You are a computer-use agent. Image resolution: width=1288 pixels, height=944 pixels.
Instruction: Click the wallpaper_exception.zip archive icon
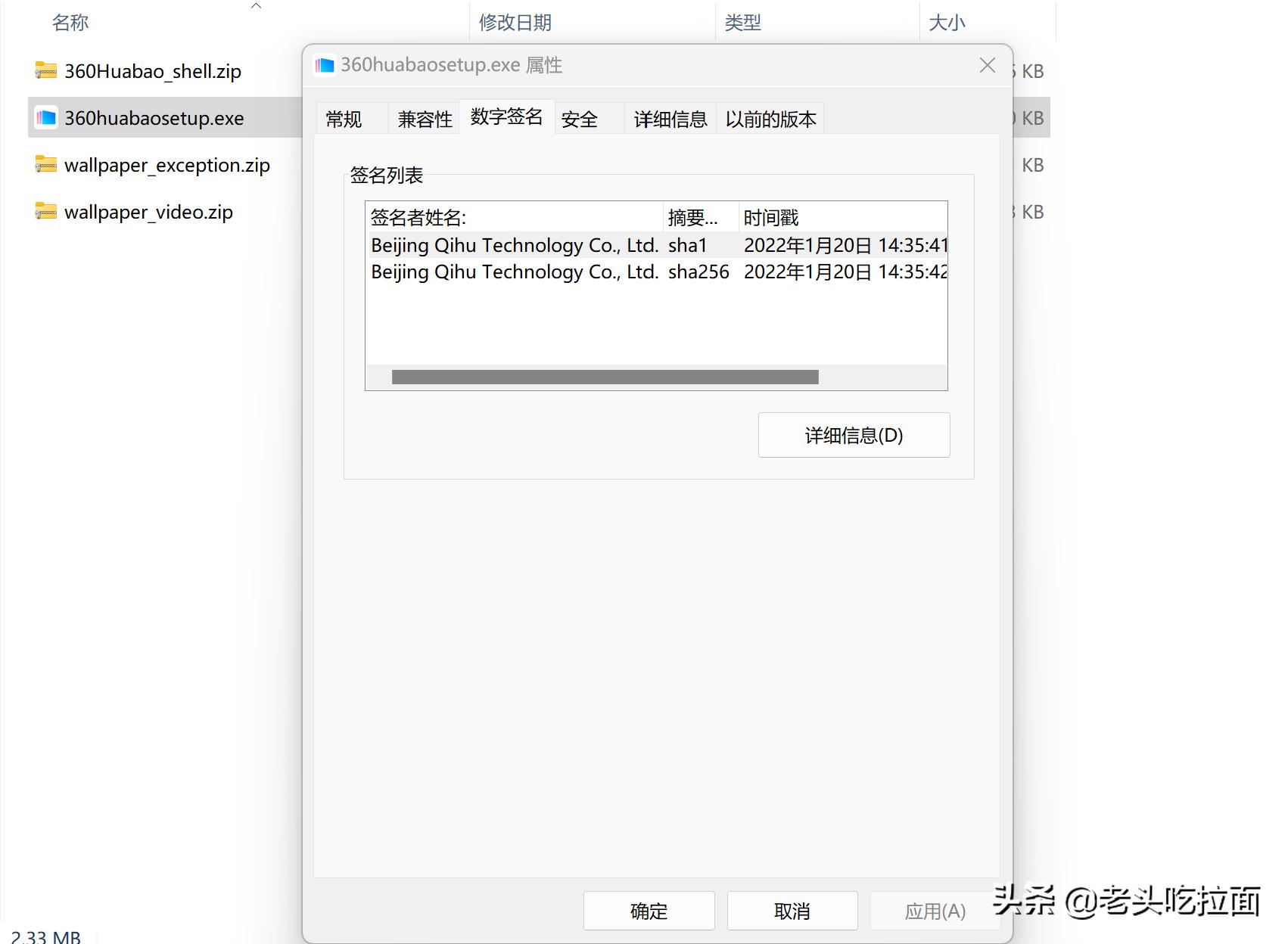45,165
